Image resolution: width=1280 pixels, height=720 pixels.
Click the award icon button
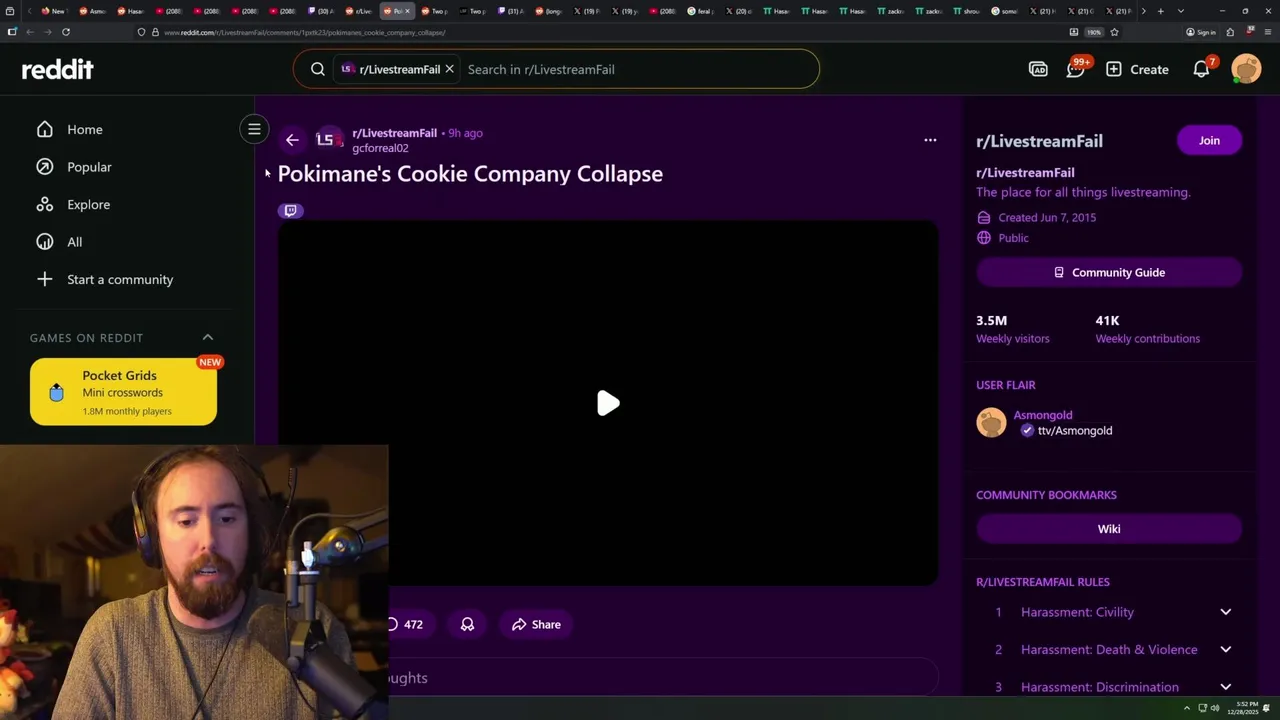pos(467,624)
